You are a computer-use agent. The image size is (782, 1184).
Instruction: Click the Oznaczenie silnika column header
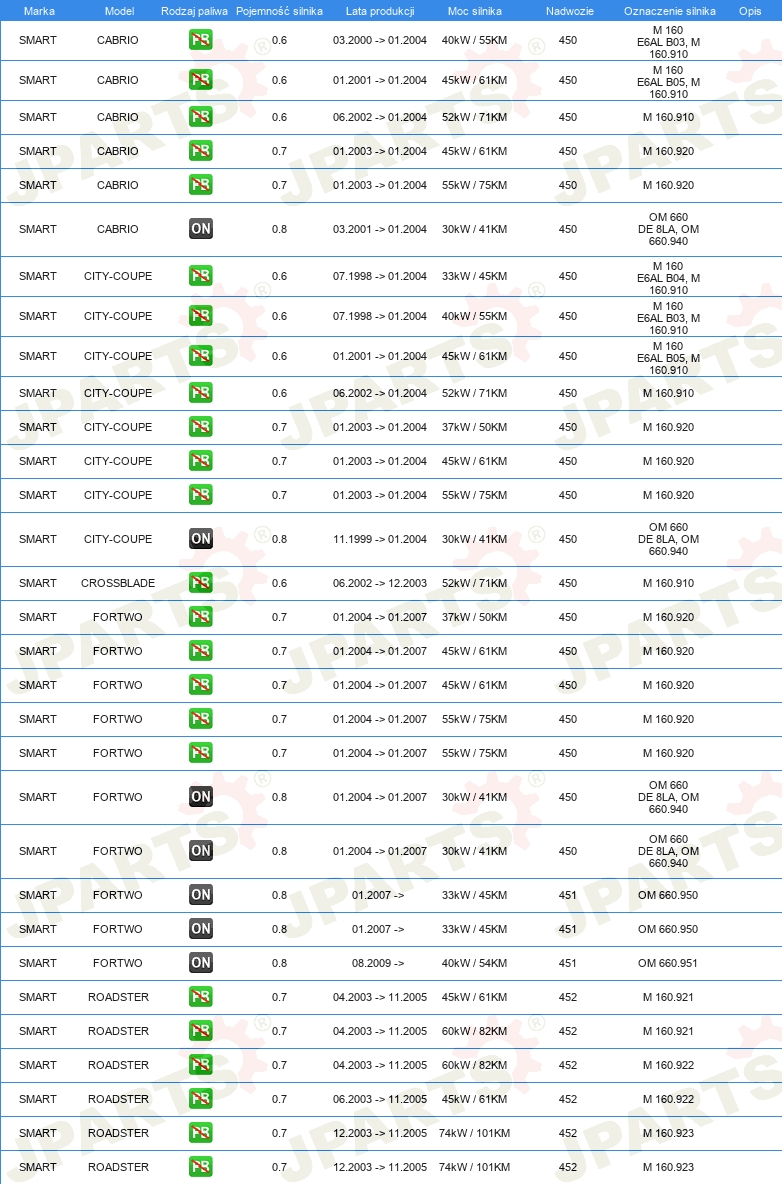pos(670,11)
